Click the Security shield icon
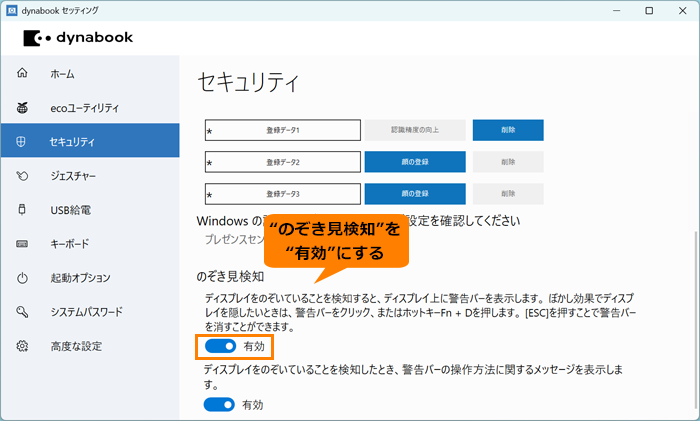The width and height of the screenshot is (700, 421). click(21, 142)
